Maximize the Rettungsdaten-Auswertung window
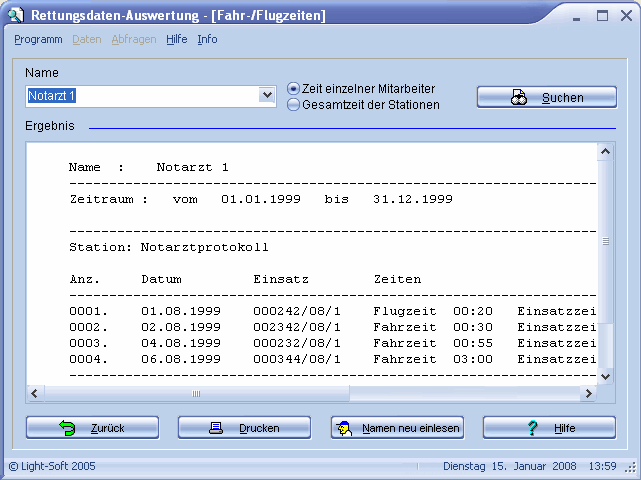 [602, 16]
